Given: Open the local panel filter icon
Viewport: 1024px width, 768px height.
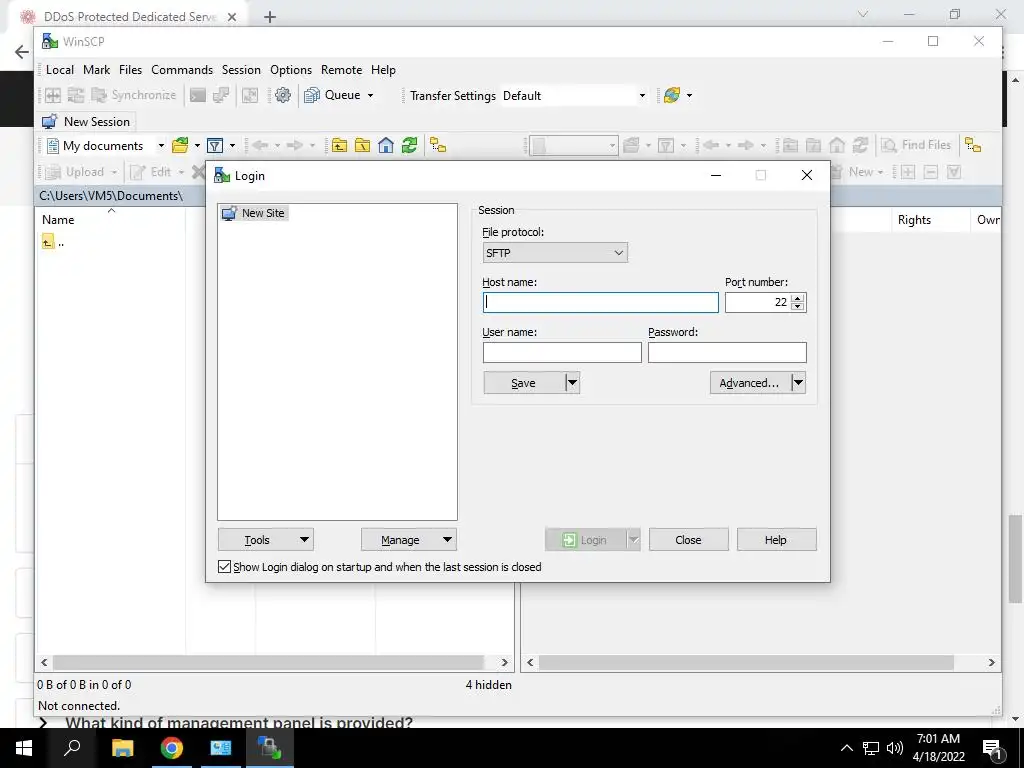Looking at the screenshot, I should 215,146.
